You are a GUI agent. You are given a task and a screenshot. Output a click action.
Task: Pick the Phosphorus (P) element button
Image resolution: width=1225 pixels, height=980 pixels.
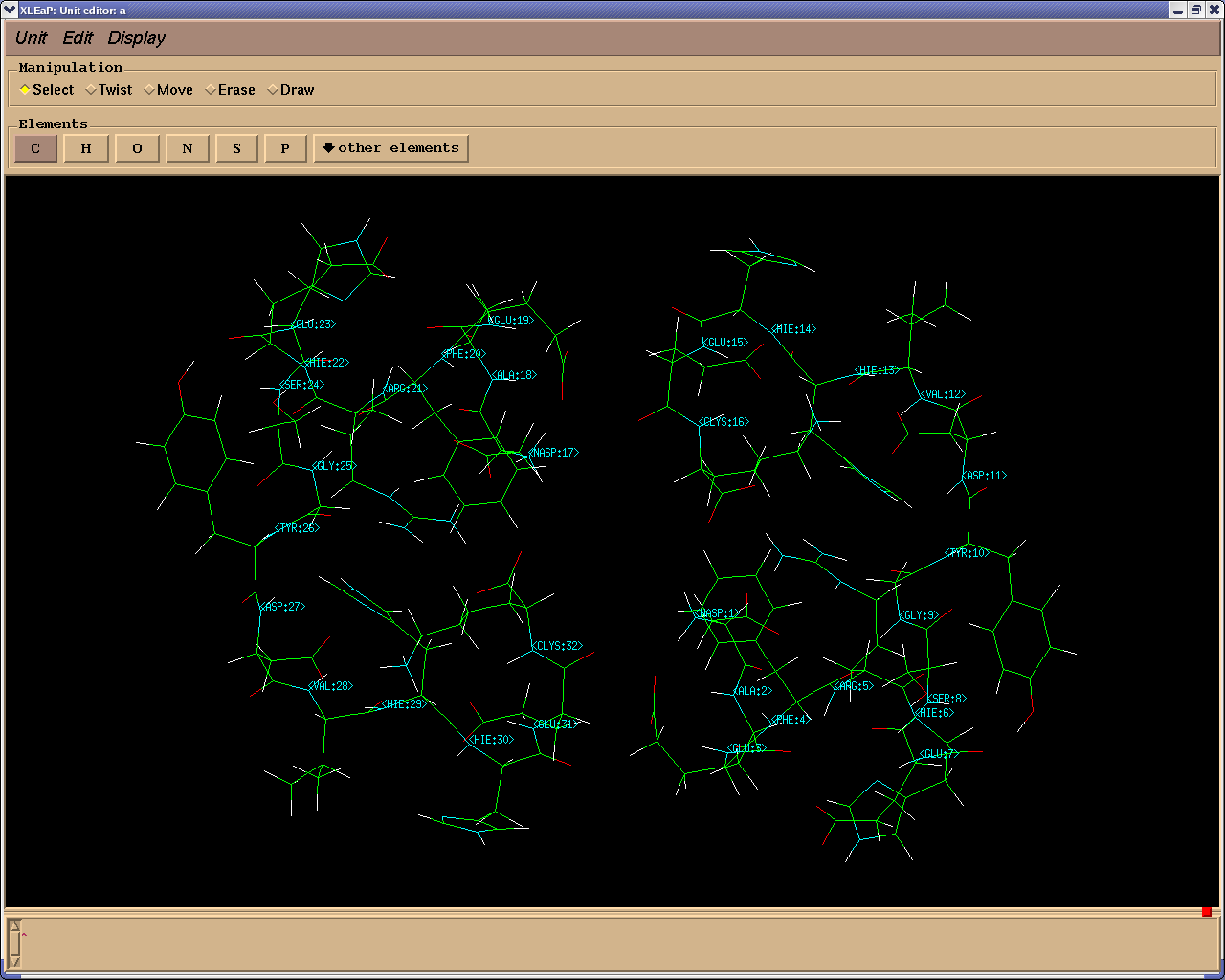pyautogui.click(x=285, y=148)
